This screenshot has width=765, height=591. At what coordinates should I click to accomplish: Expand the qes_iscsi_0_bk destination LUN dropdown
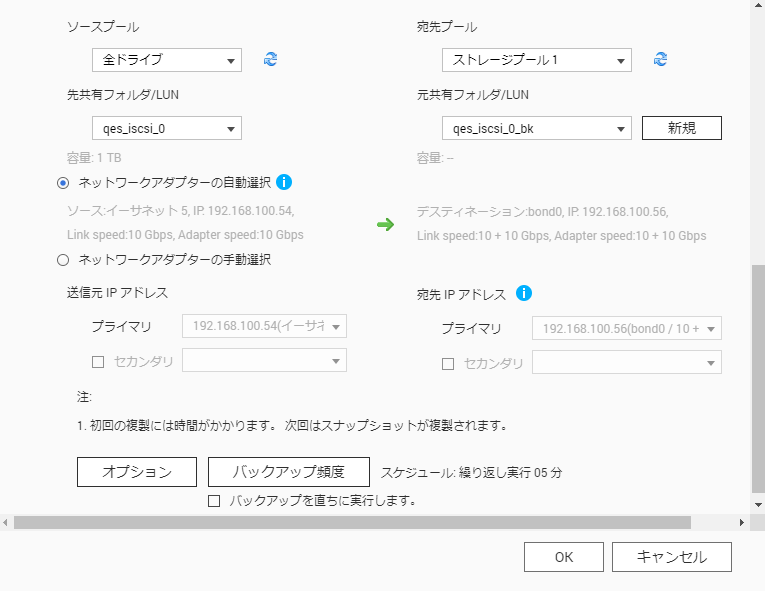coord(536,128)
